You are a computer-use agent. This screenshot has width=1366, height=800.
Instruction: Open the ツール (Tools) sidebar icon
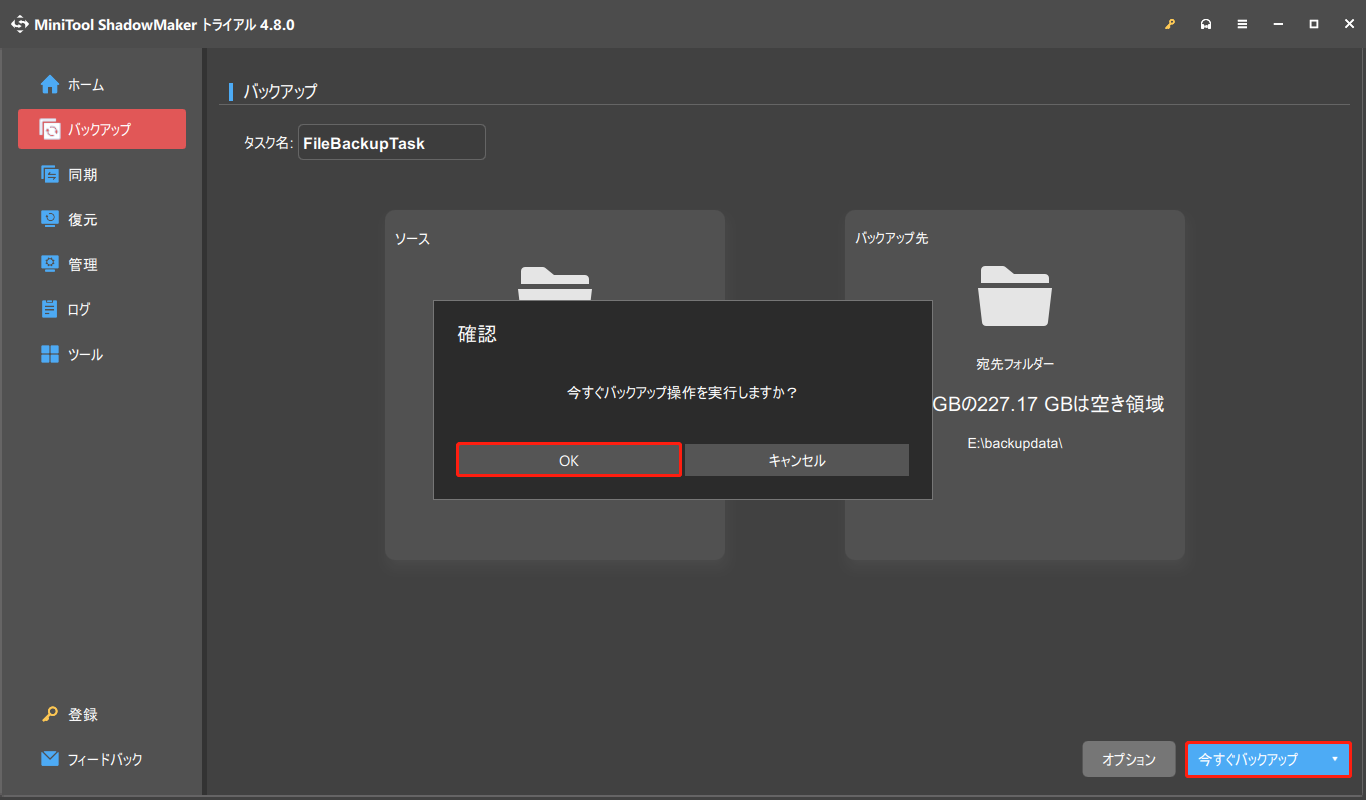(48, 354)
